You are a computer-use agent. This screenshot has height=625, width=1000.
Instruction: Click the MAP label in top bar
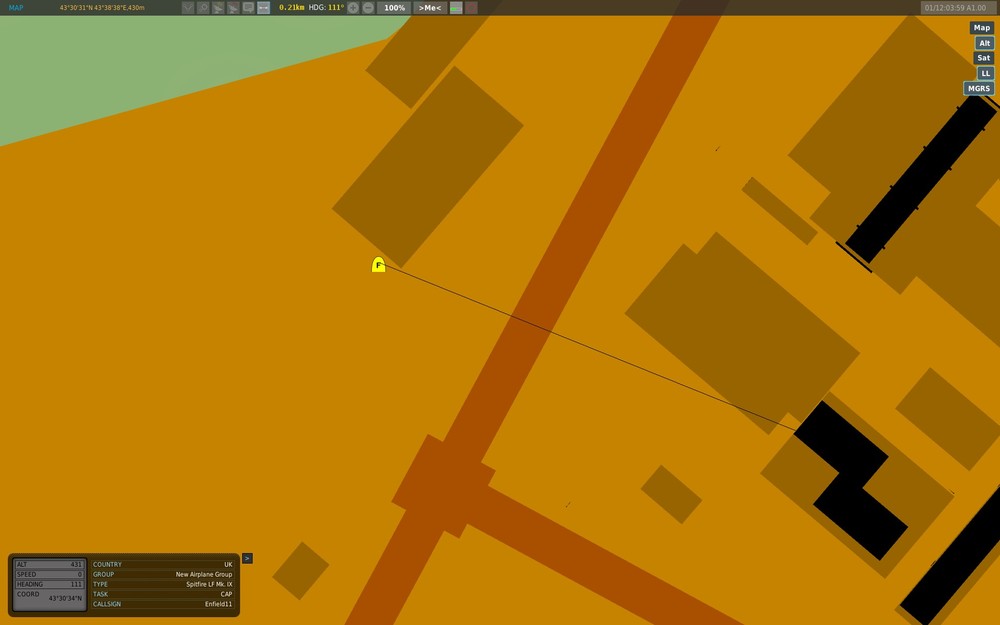click(x=16, y=8)
